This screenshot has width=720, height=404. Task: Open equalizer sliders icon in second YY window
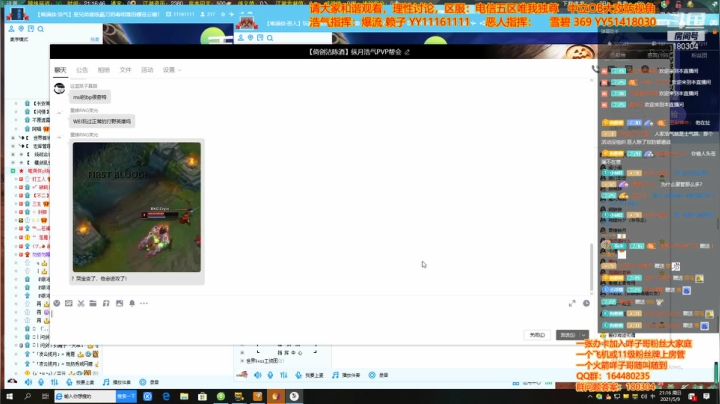(284, 375)
